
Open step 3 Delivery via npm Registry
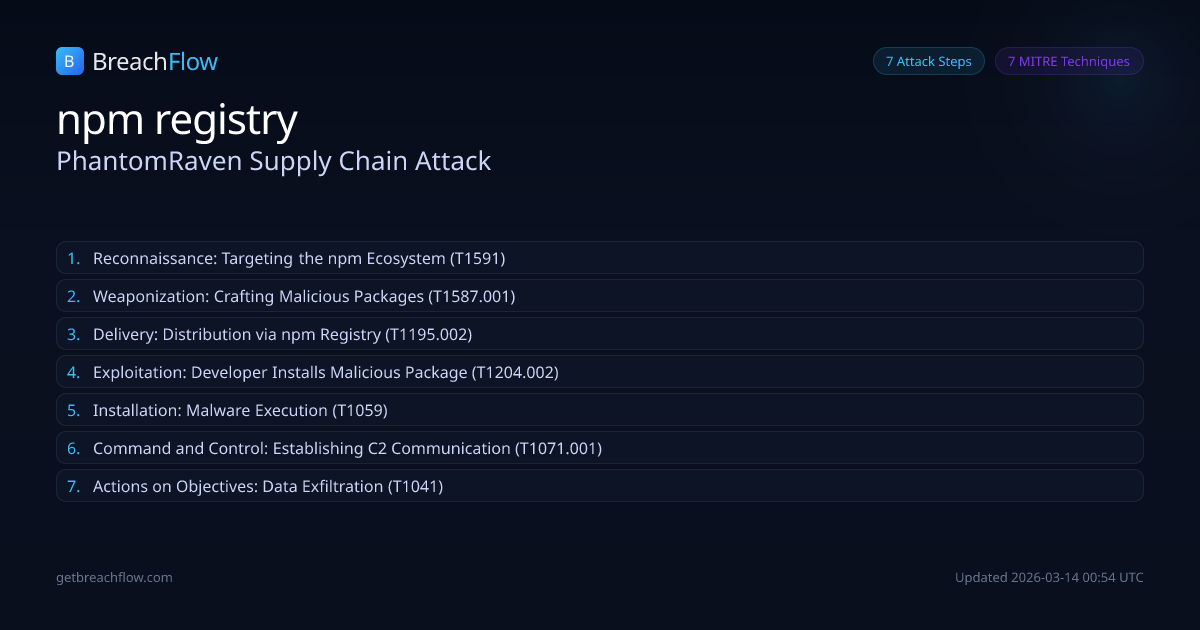click(599, 334)
